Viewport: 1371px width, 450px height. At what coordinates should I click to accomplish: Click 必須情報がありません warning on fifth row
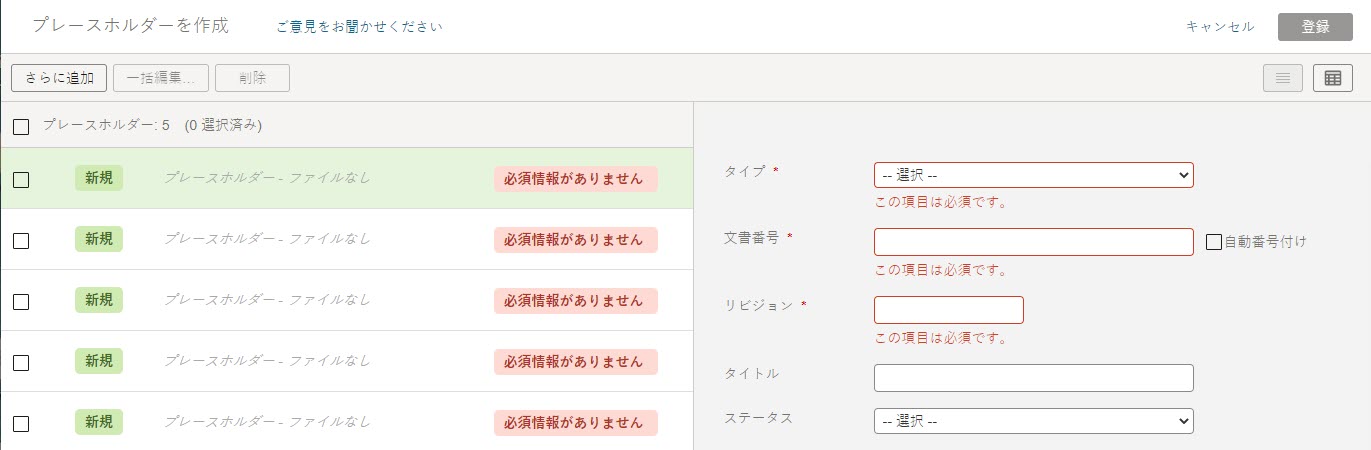576,423
